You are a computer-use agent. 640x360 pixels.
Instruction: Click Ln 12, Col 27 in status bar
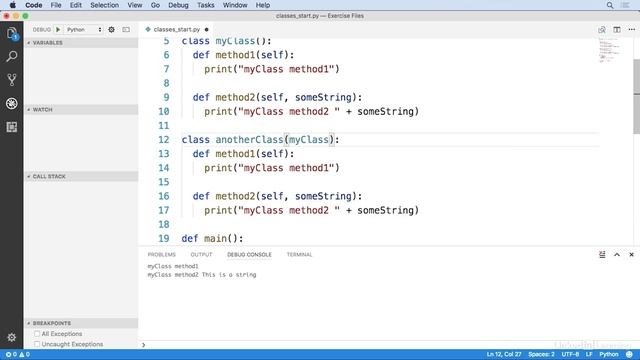click(x=504, y=354)
